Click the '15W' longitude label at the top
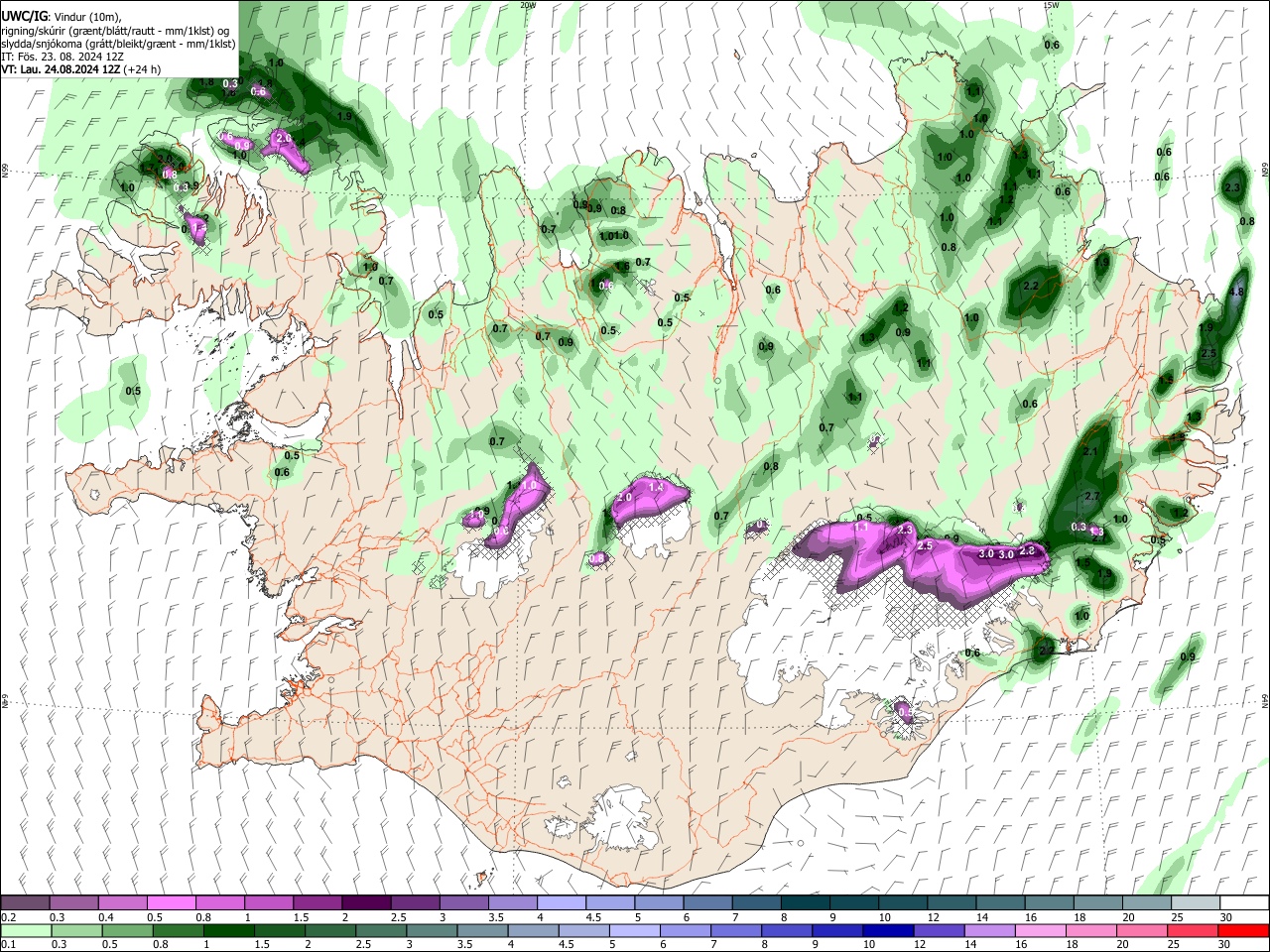This screenshot has height=952, width=1270. 1051,5
